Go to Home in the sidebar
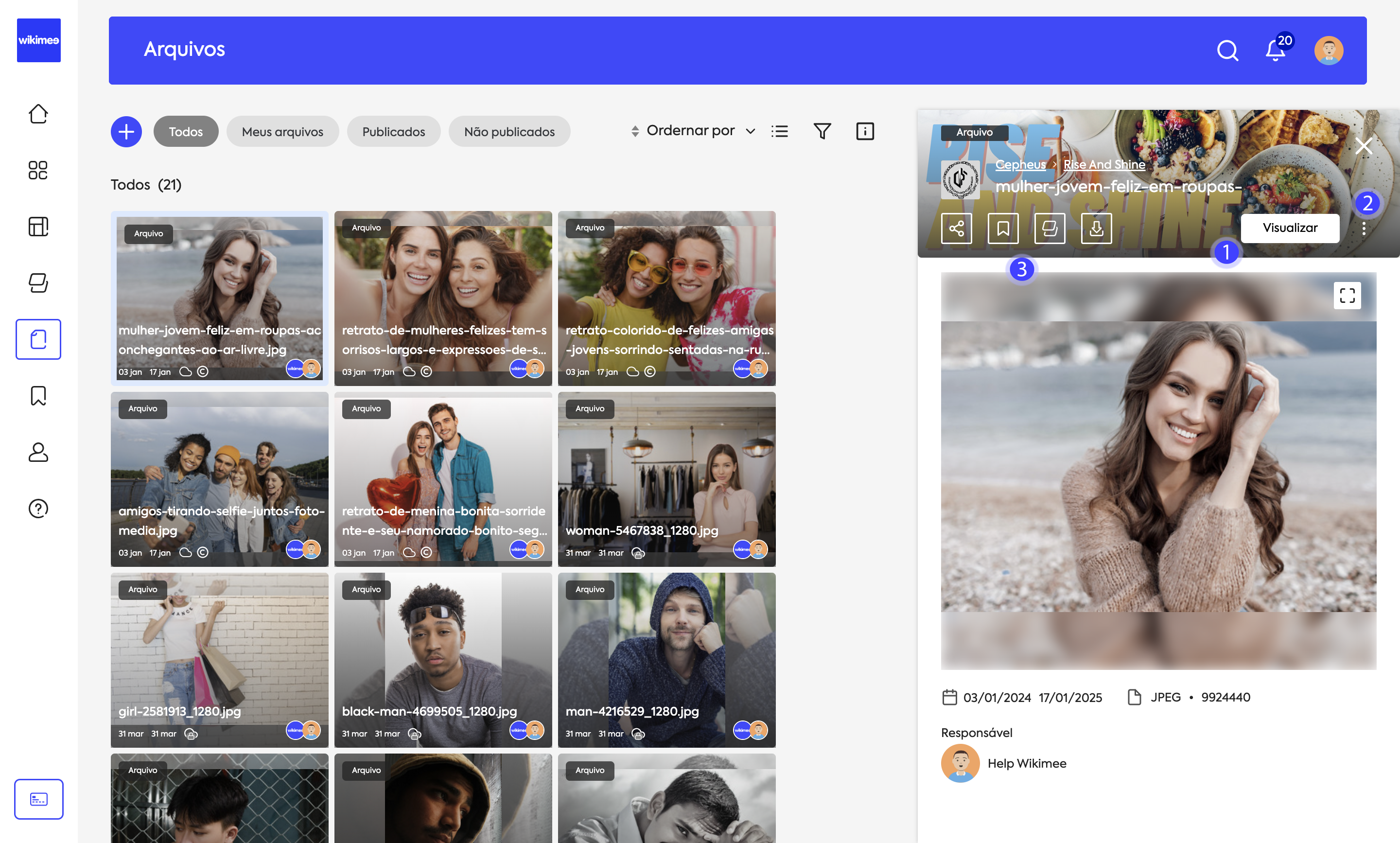 click(38, 114)
